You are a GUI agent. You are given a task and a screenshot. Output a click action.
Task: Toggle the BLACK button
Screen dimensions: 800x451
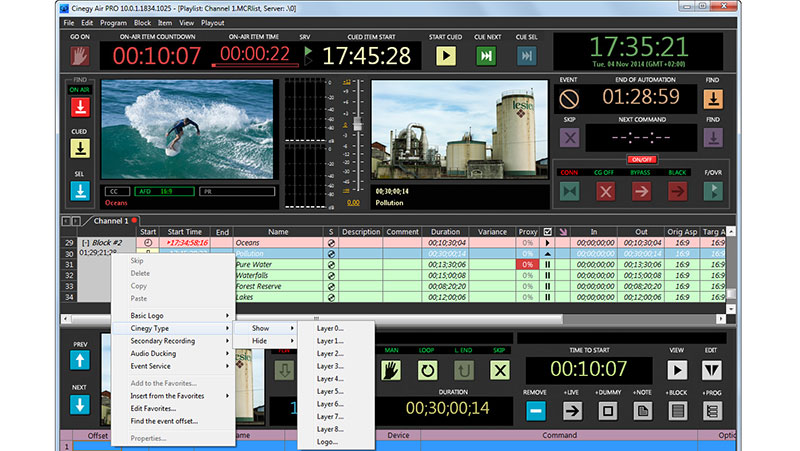click(x=677, y=191)
